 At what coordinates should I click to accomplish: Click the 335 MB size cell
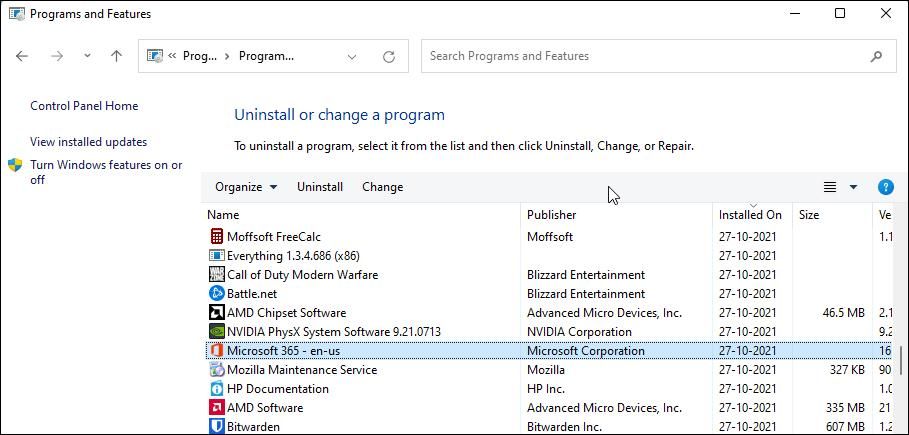coord(846,408)
